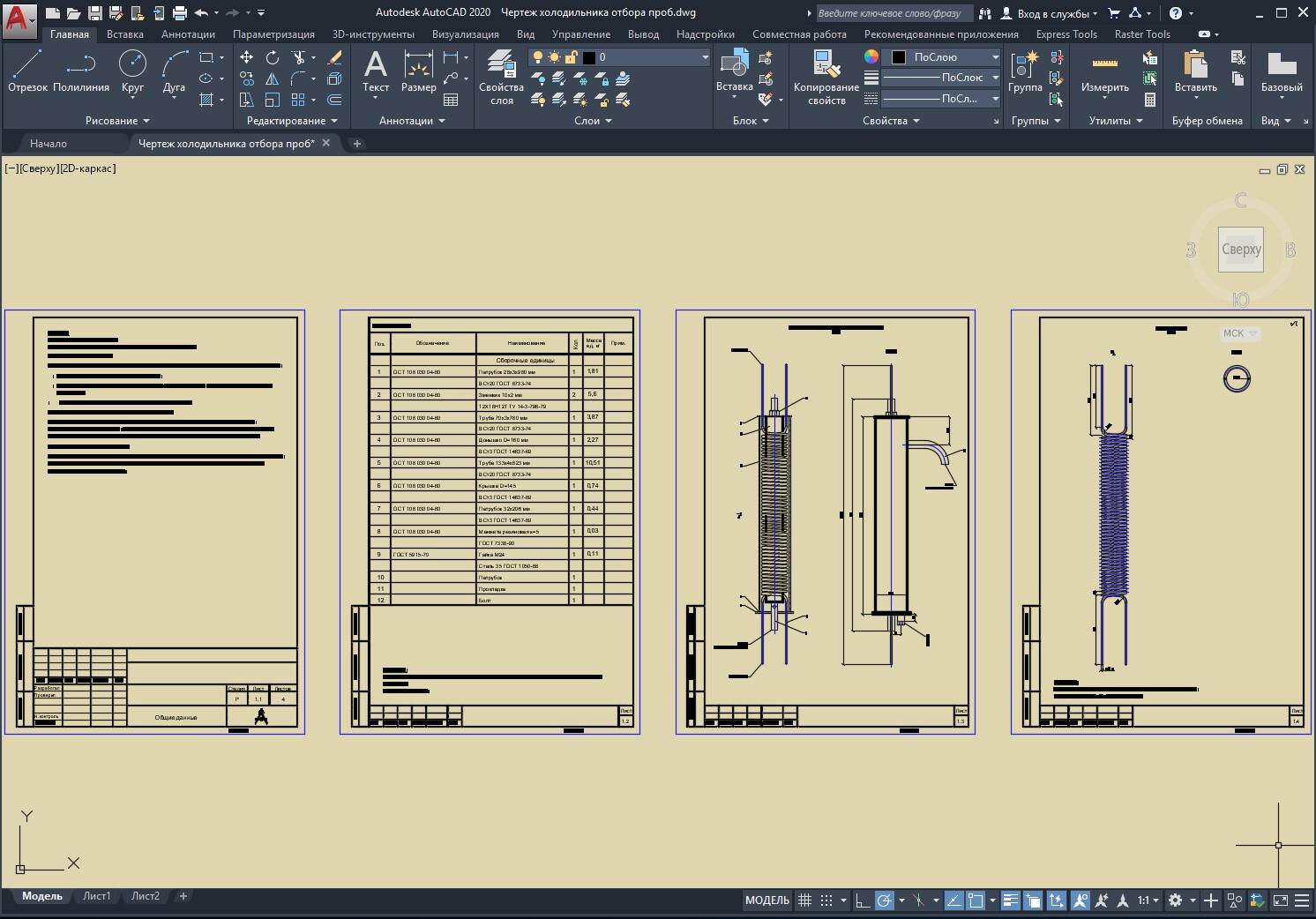Click the МОДЕЛЬ button in status bar

[x=766, y=900]
